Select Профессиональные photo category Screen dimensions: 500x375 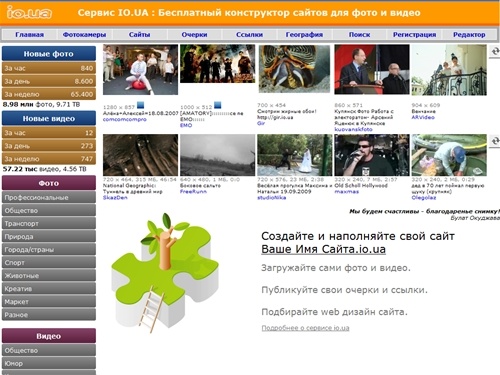(49, 198)
